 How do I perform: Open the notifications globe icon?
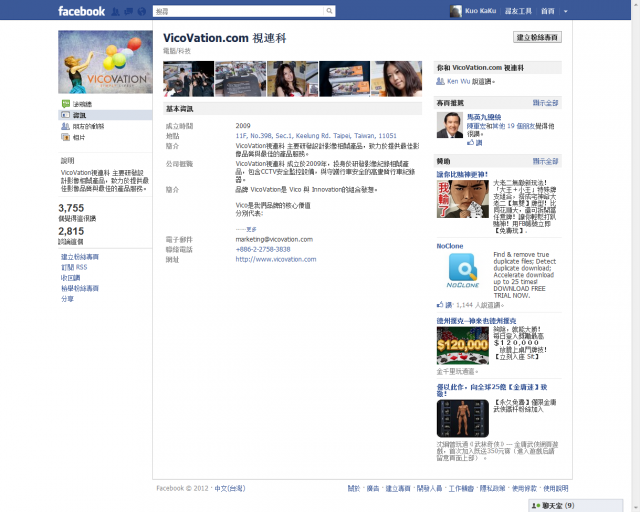142,11
